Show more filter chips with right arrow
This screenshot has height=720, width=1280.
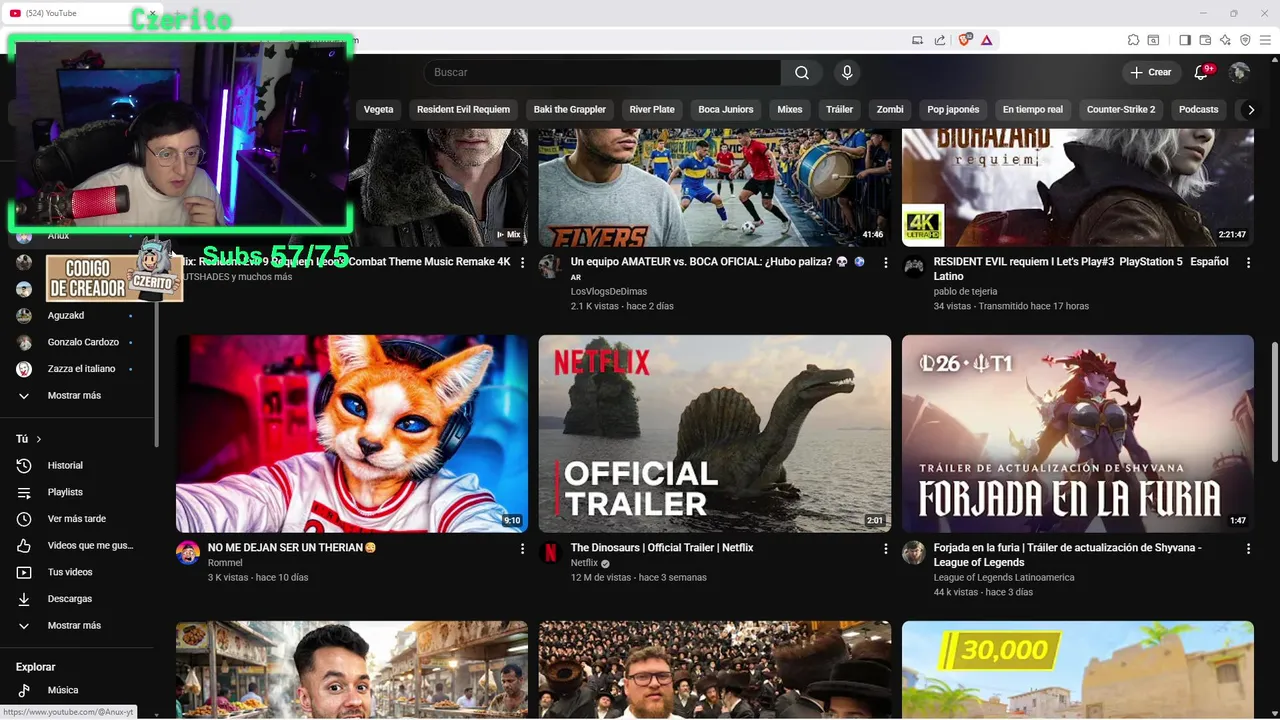point(1250,110)
